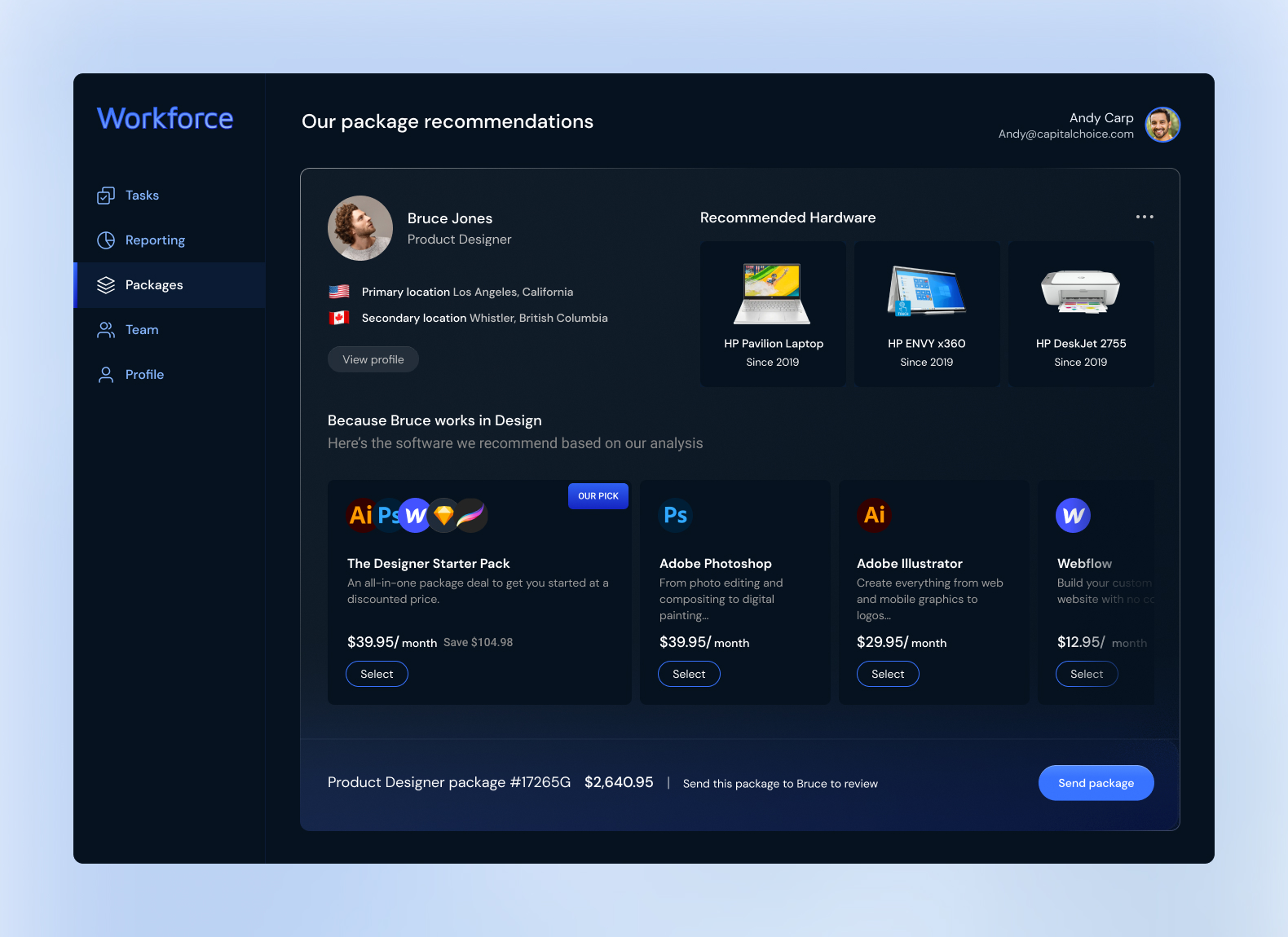Click the $2,640.95 total price

619,783
